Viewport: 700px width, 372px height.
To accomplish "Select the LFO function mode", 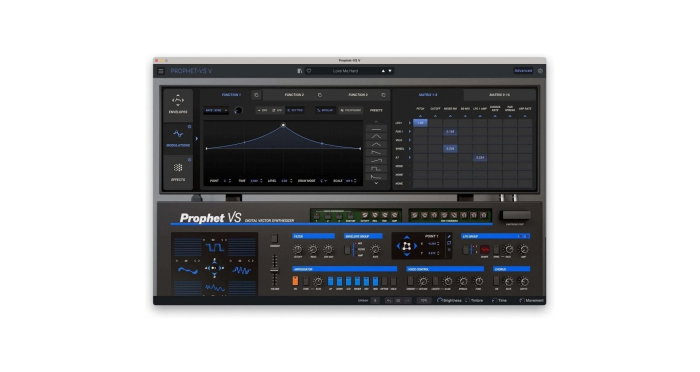I will tap(277, 110).
